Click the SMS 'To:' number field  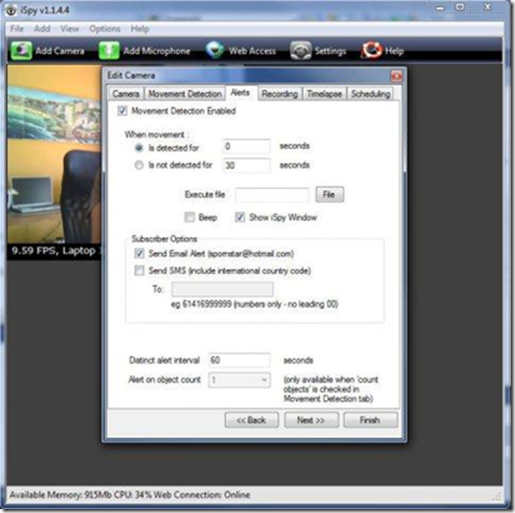[x=222, y=289]
